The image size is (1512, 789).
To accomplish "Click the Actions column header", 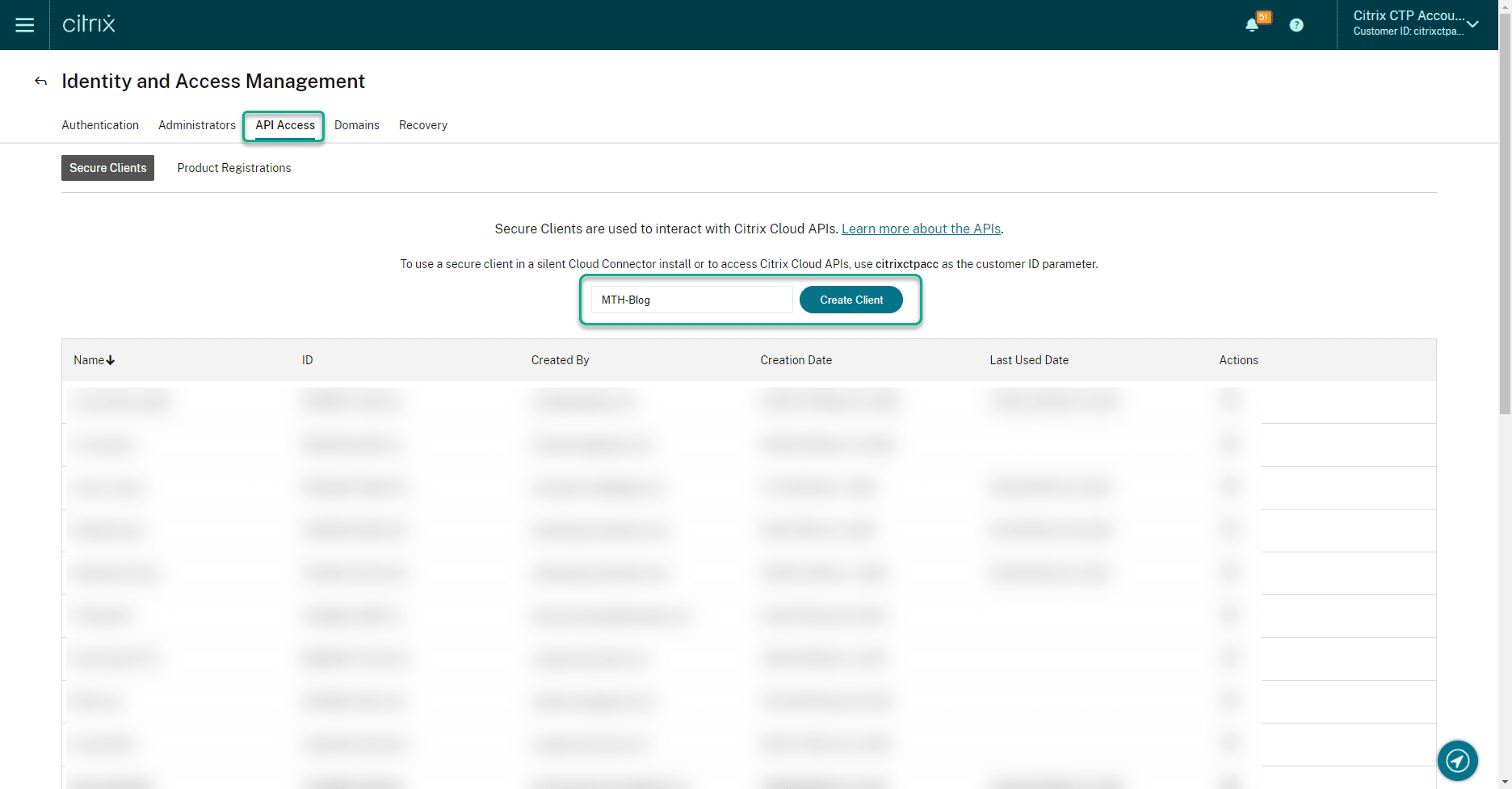I will click(x=1239, y=360).
